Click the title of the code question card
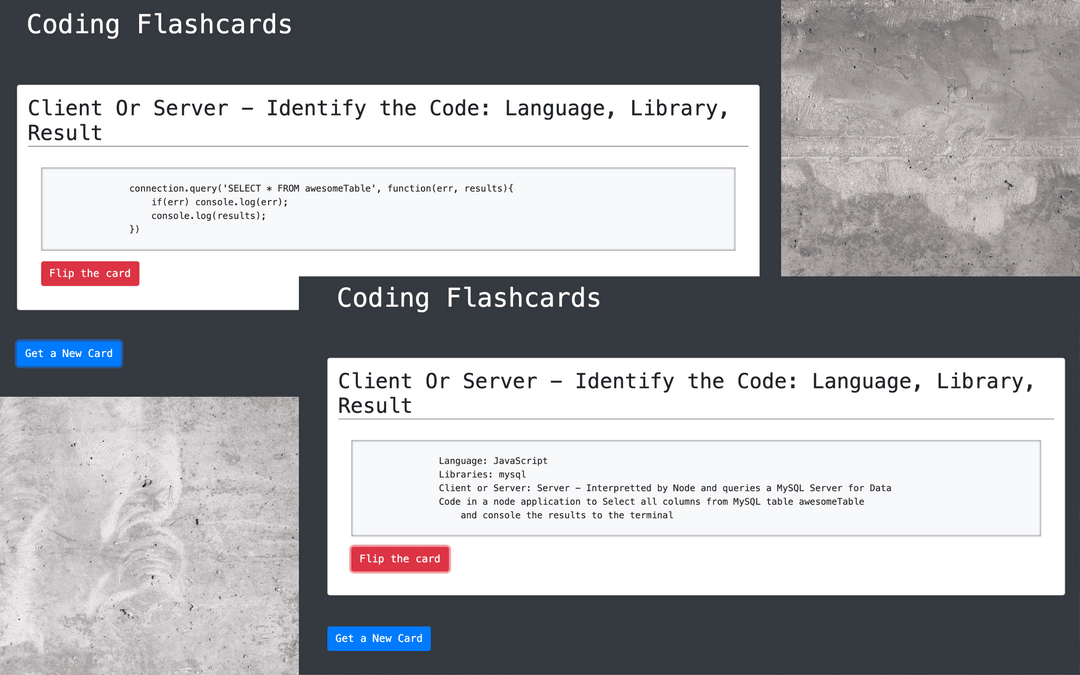The image size is (1080, 675). [378, 120]
